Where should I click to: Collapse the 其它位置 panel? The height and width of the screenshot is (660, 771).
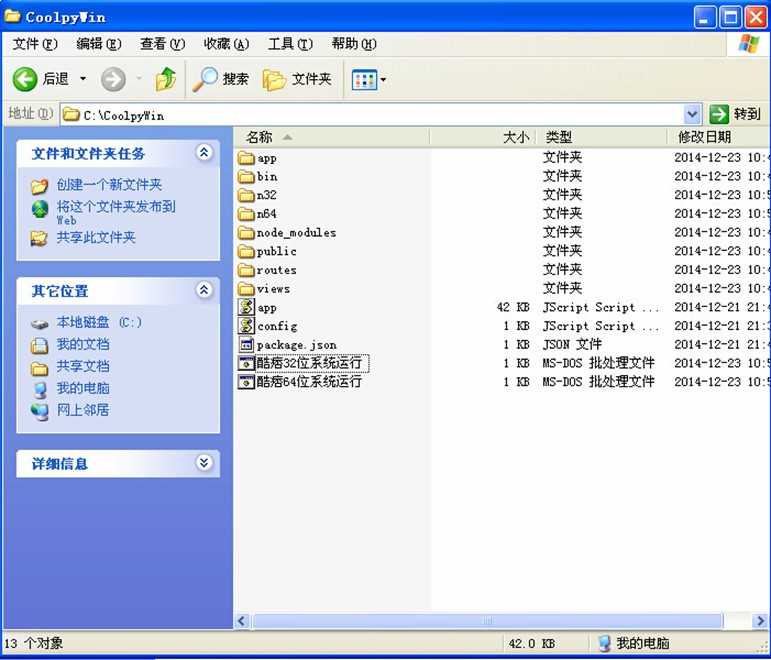point(204,290)
